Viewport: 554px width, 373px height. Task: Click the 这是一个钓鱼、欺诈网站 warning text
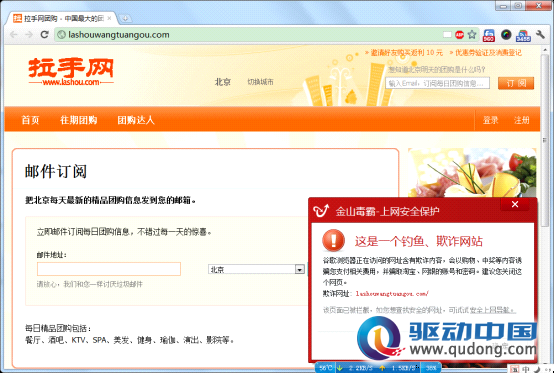(419, 241)
